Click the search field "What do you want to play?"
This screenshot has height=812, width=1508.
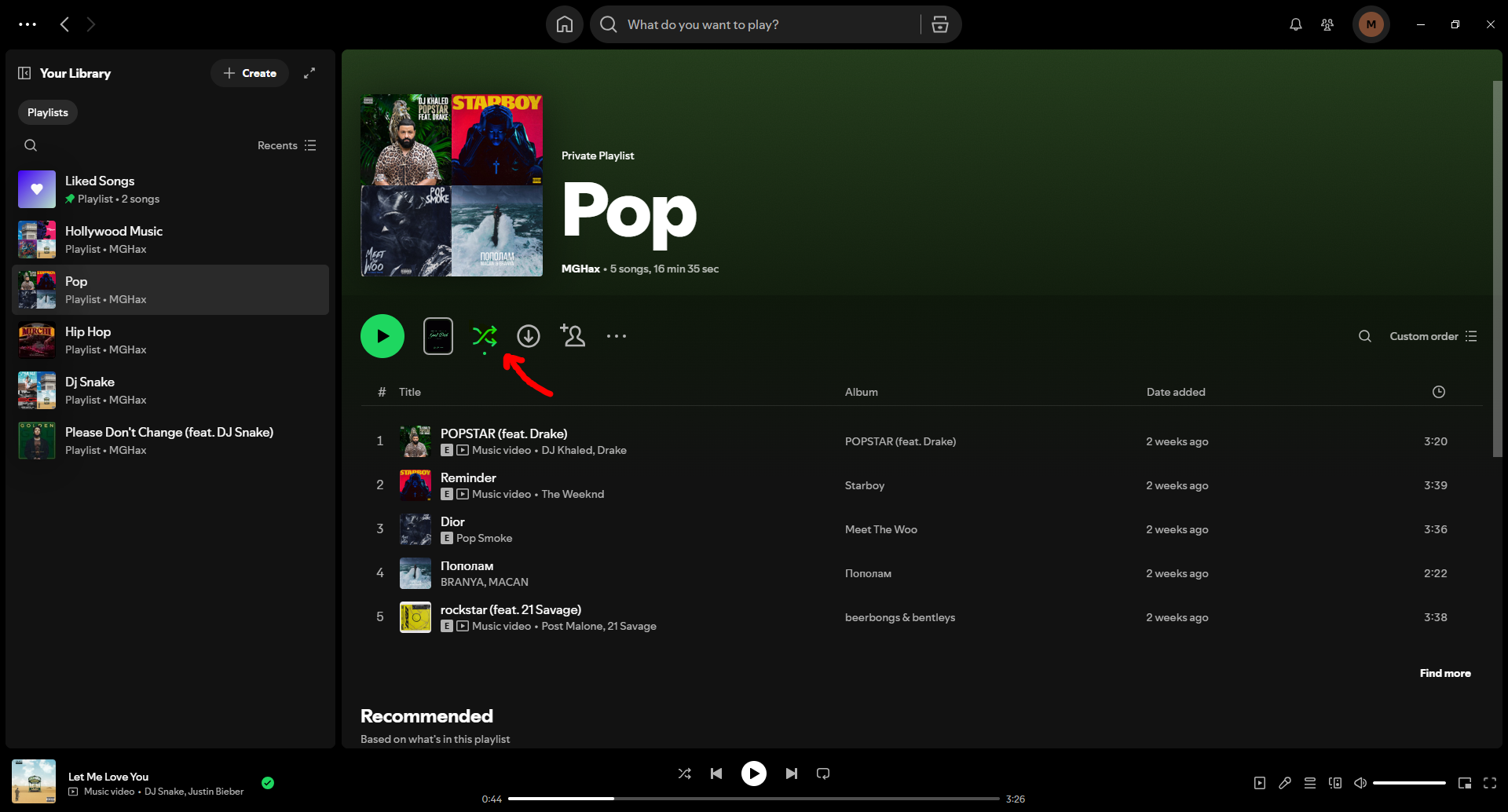click(754, 24)
